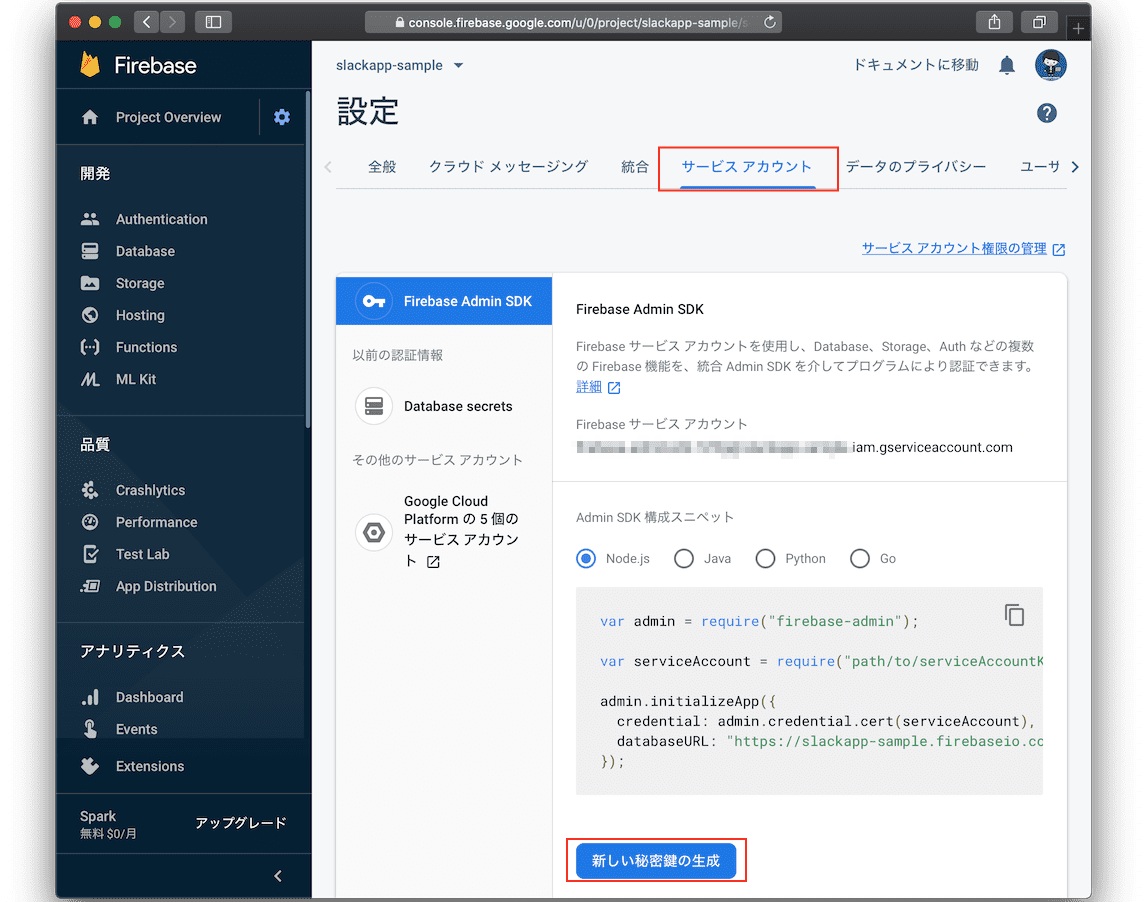The height and width of the screenshot is (902, 1147).
Task: Click the アップグレード button
Action: pos(241,823)
